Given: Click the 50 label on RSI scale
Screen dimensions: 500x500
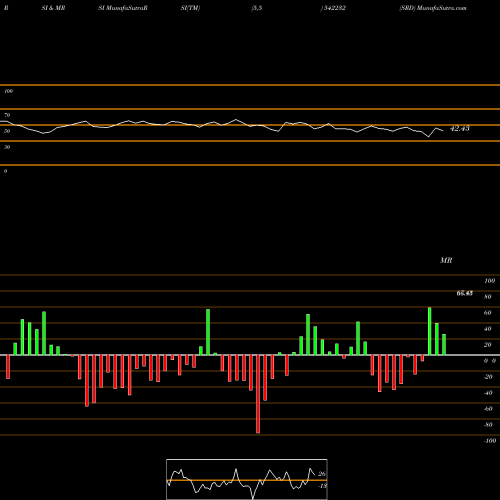Looking at the screenshot, I should 7,131.
